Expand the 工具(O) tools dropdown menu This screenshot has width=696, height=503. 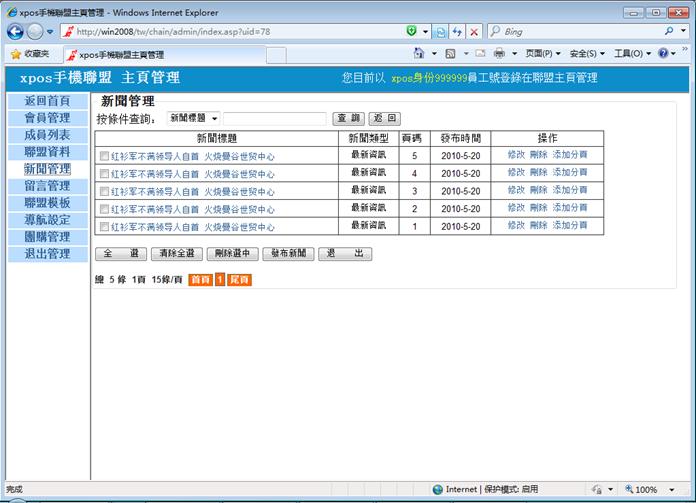coord(632,53)
